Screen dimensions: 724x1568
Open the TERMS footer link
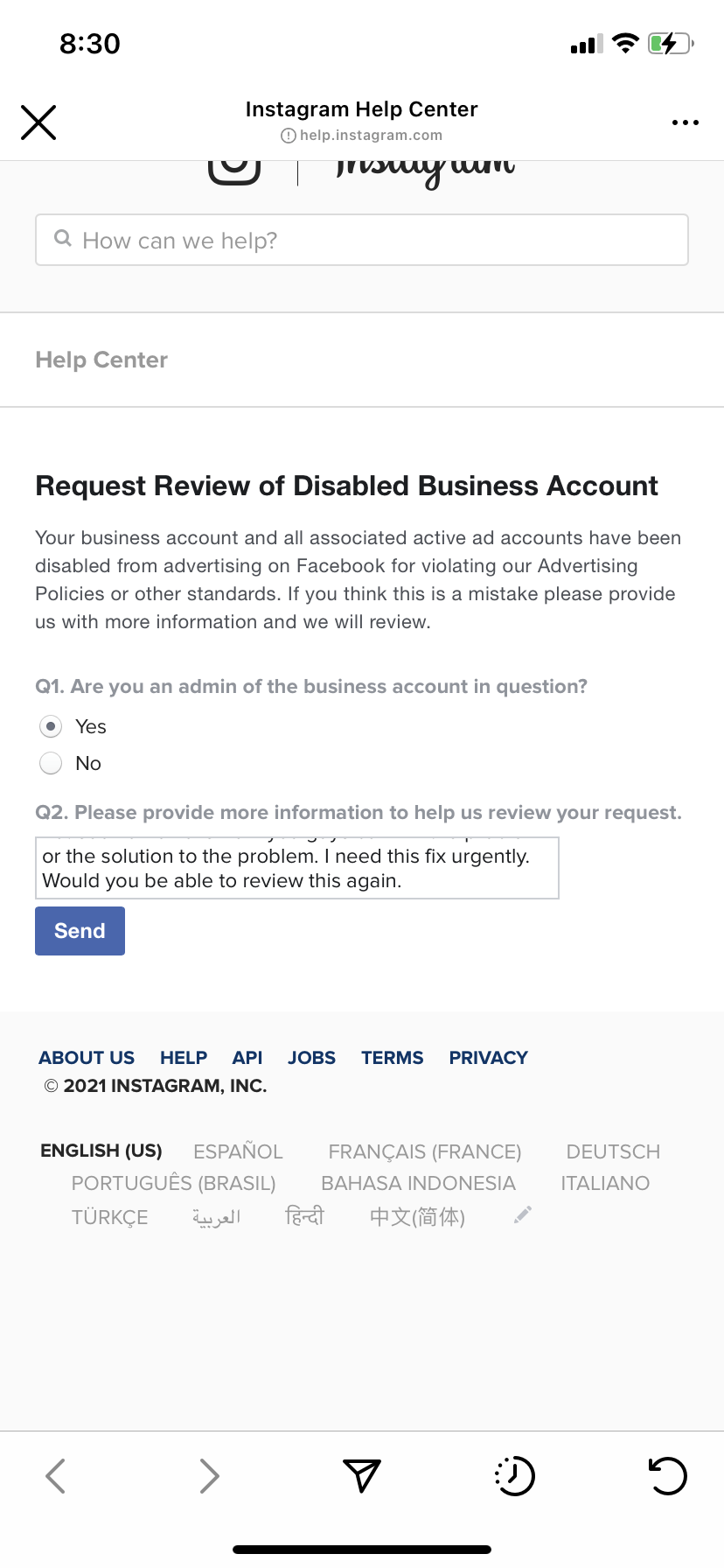[x=392, y=1057]
